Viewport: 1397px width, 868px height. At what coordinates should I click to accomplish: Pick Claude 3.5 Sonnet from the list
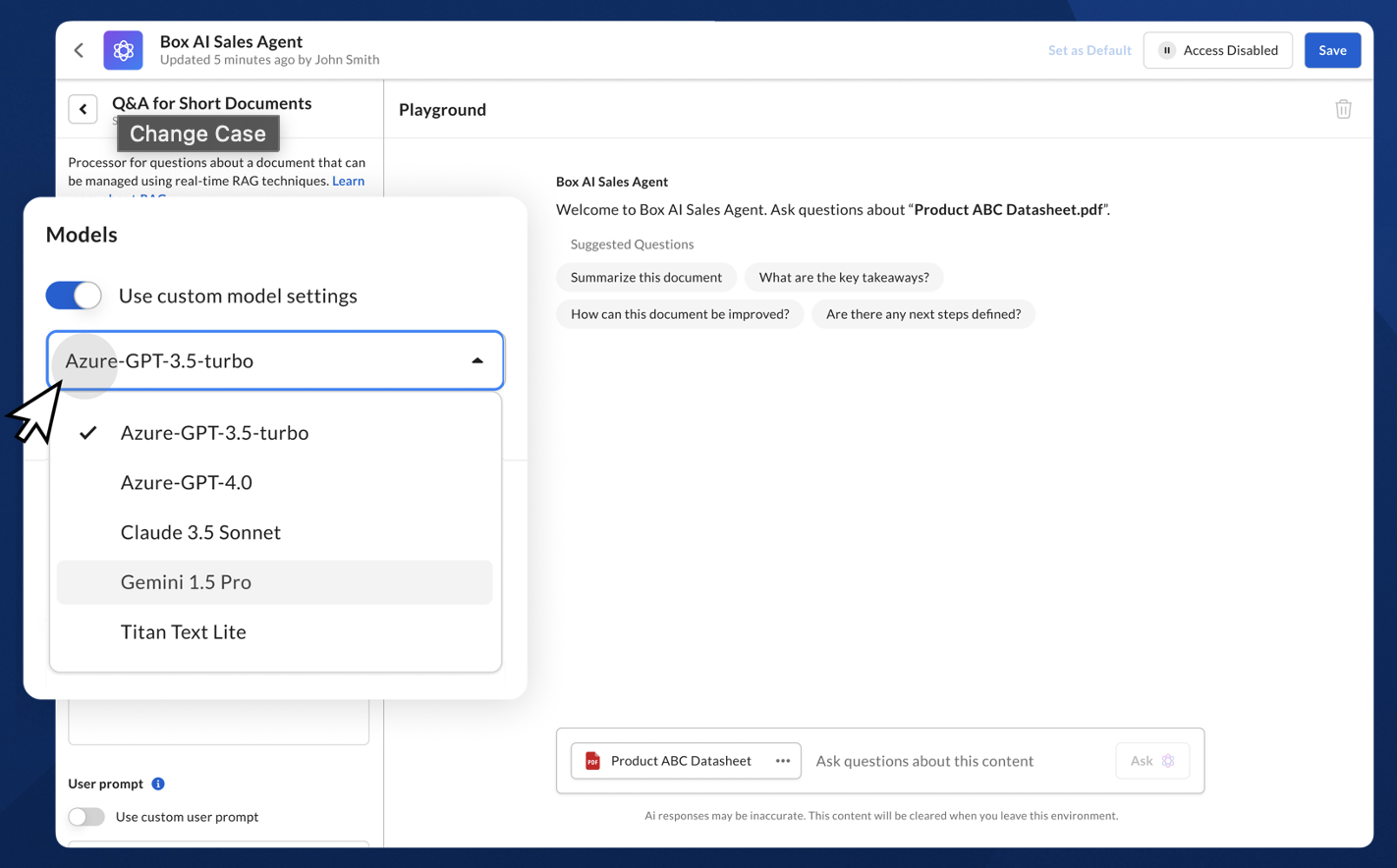(275, 532)
